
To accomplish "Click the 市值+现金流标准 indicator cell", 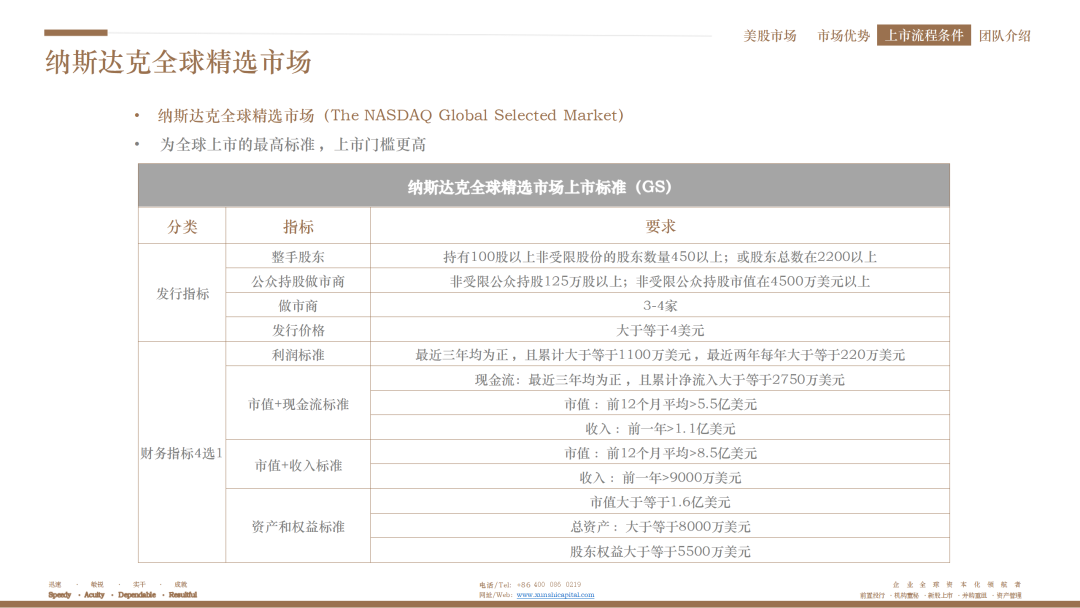I will [x=298, y=403].
